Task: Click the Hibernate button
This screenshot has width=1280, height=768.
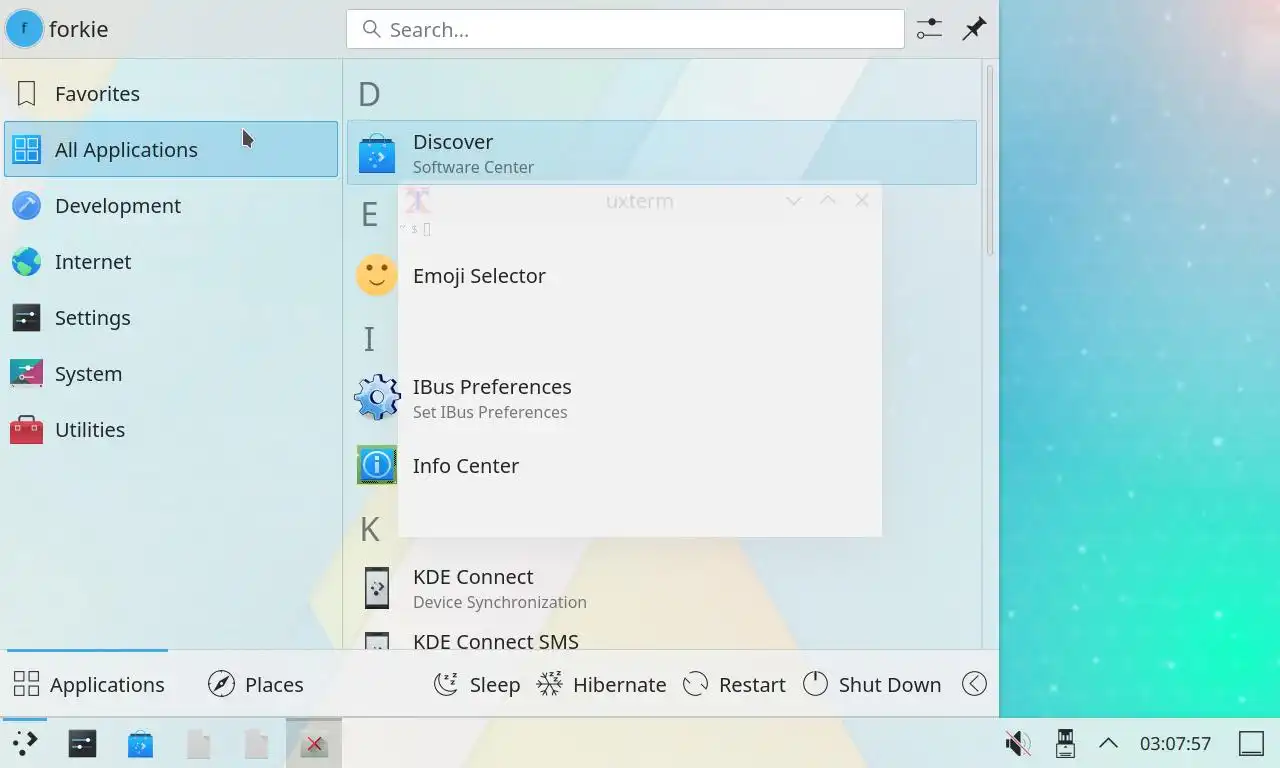Action: click(x=602, y=684)
